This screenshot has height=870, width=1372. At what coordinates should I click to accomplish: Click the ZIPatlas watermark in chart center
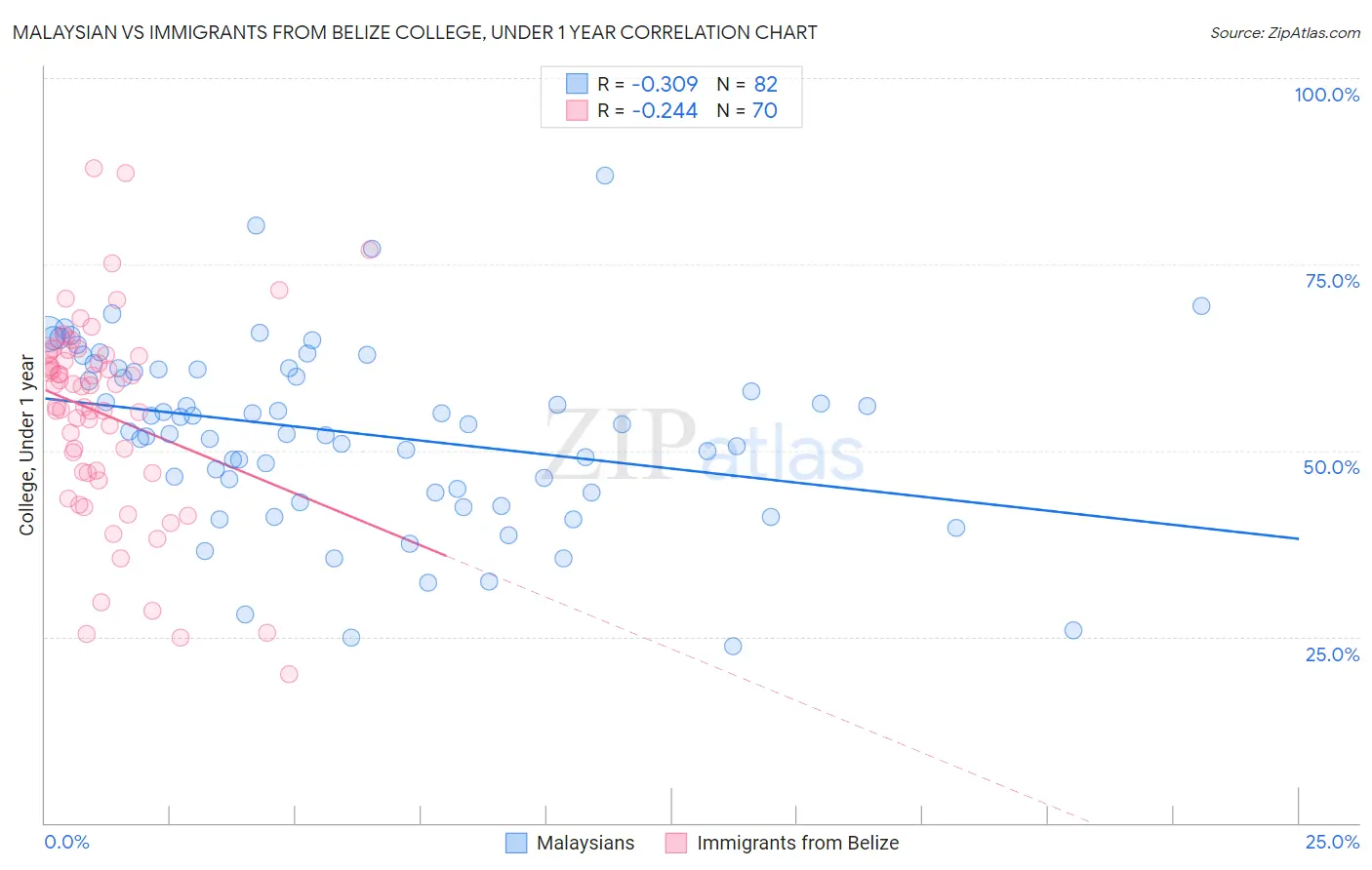(x=705, y=446)
